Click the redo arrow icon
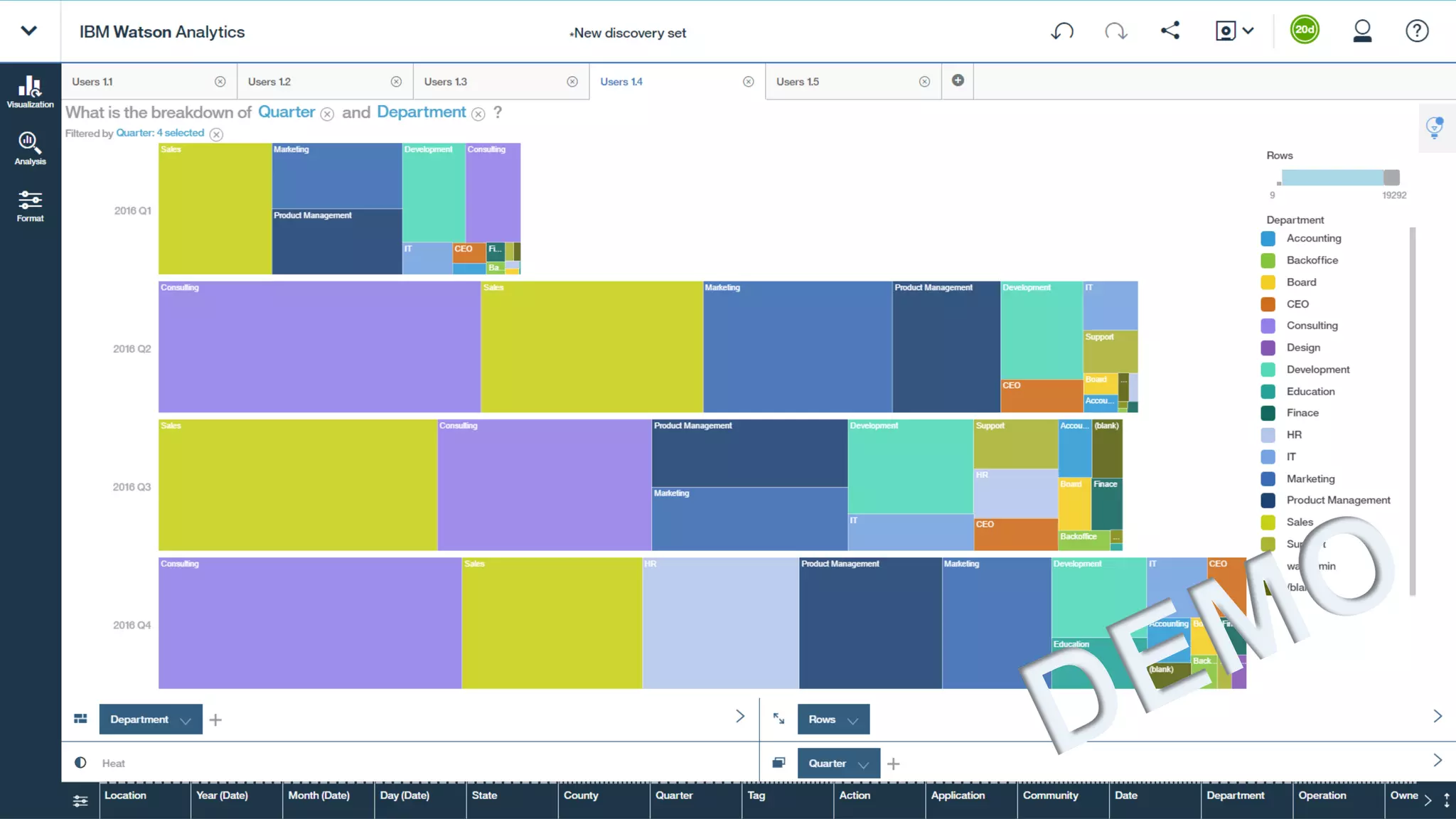 (x=1115, y=31)
